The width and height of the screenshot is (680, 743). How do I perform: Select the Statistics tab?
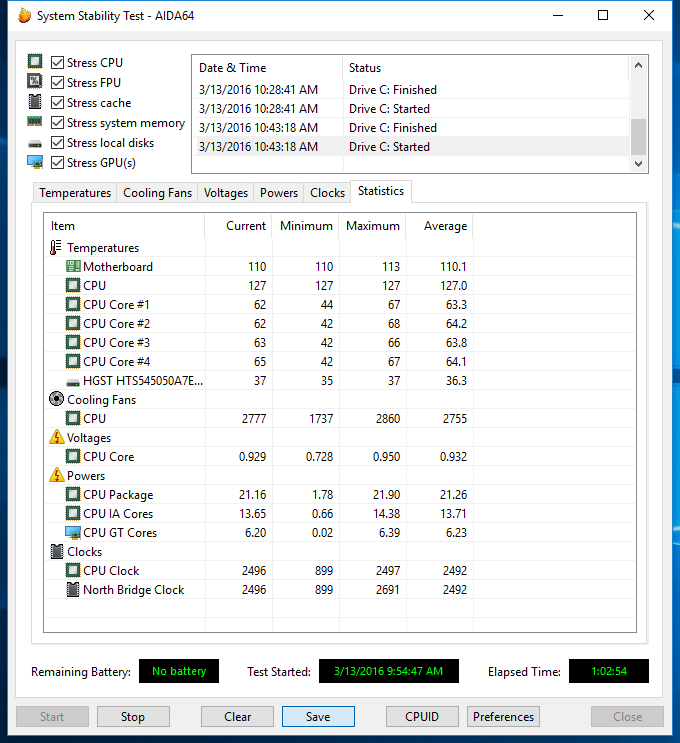click(x=381, y=191)
